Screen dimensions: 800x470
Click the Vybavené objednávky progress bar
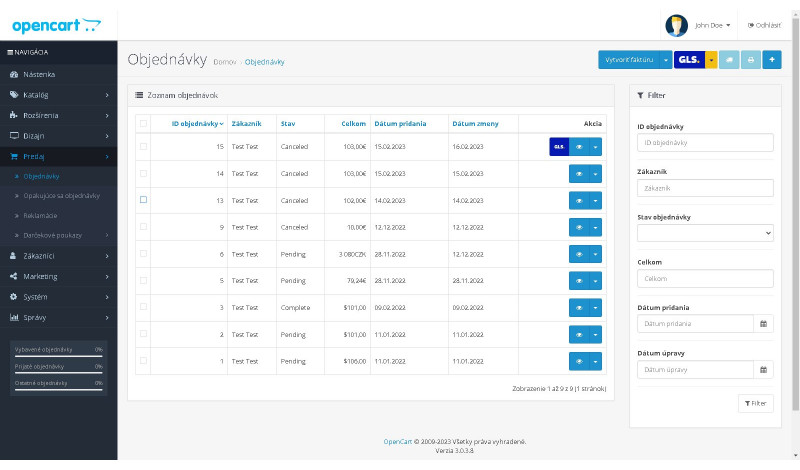pyautogui.click(x=57, y=356)
